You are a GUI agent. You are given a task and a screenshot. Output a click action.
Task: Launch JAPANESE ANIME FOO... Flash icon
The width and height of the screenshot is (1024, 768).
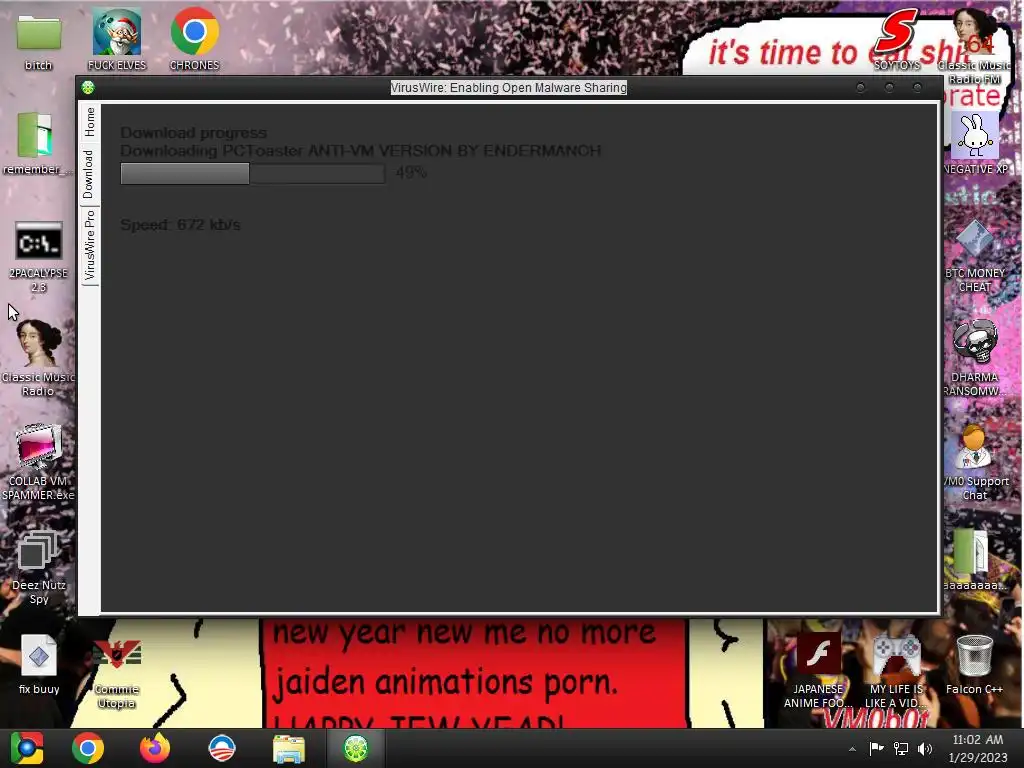(818, 671)
